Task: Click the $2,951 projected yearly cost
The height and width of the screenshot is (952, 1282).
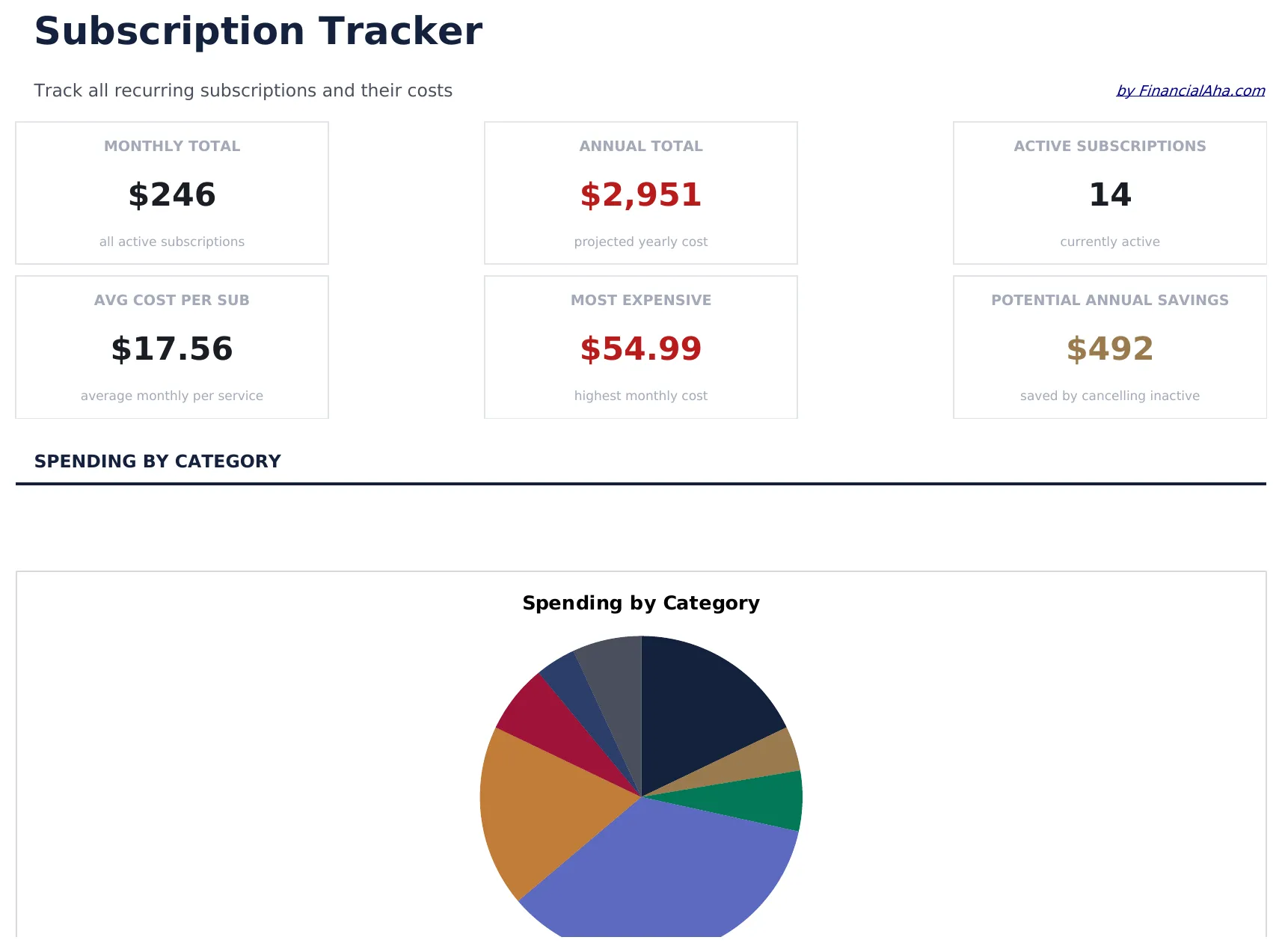Action: [640, 195]
